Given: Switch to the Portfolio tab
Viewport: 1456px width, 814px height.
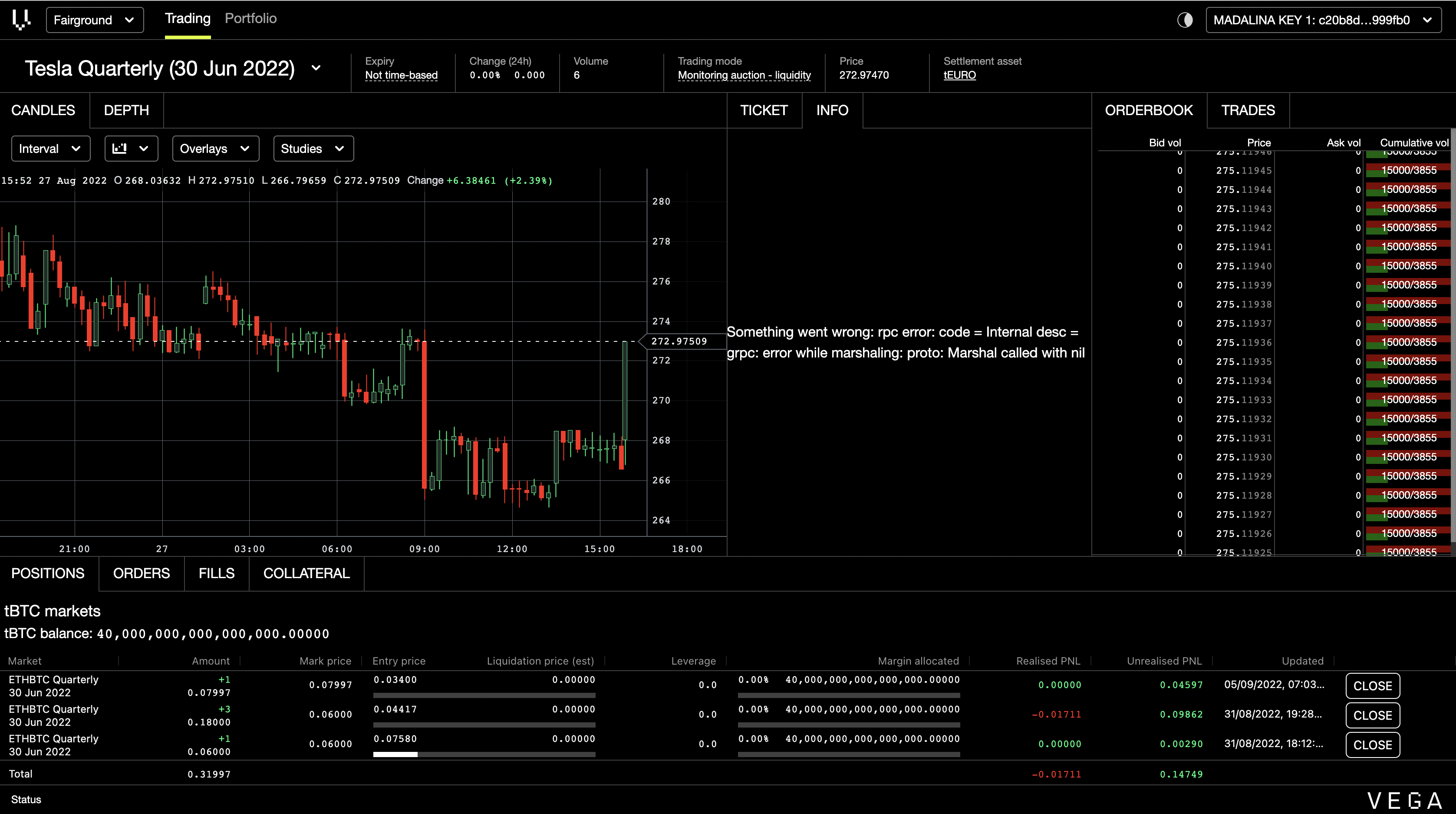Looking at the screenshot, I should 250,19.
